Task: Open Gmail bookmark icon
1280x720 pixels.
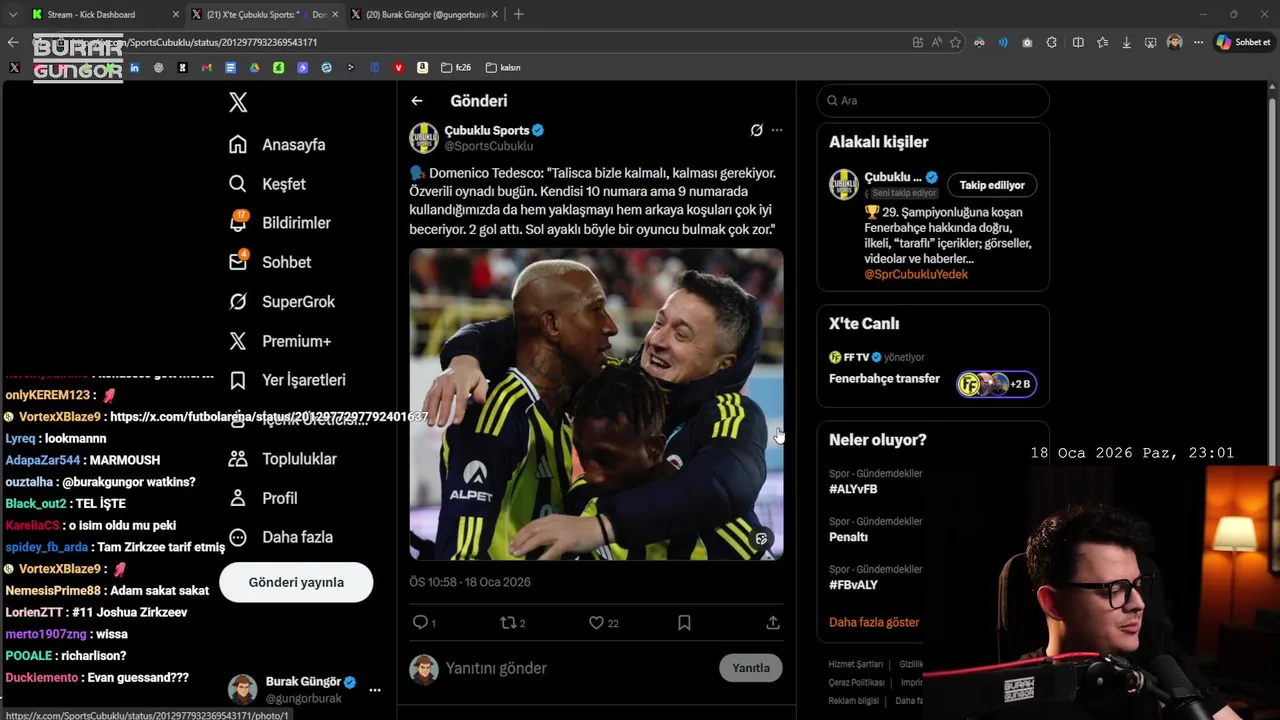Action: [x=206, y=68]
